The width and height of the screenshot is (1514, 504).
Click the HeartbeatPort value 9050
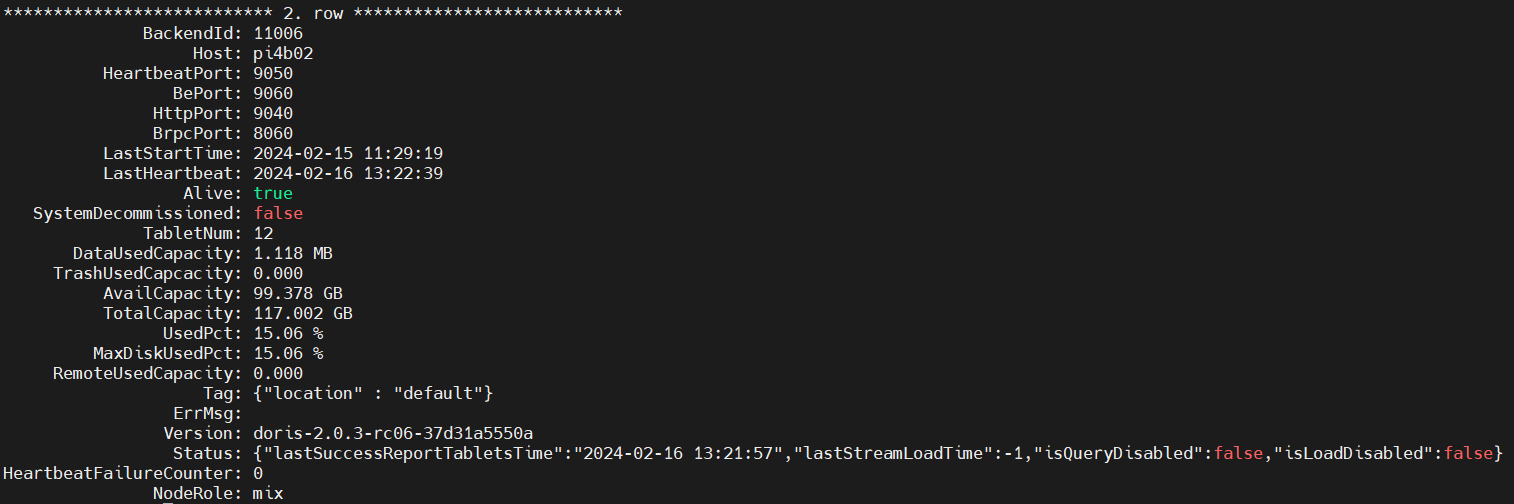click(273, 73)
